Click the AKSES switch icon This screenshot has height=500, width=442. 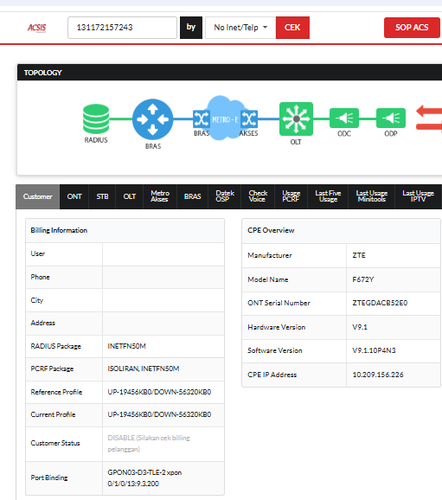pos(249,119)
